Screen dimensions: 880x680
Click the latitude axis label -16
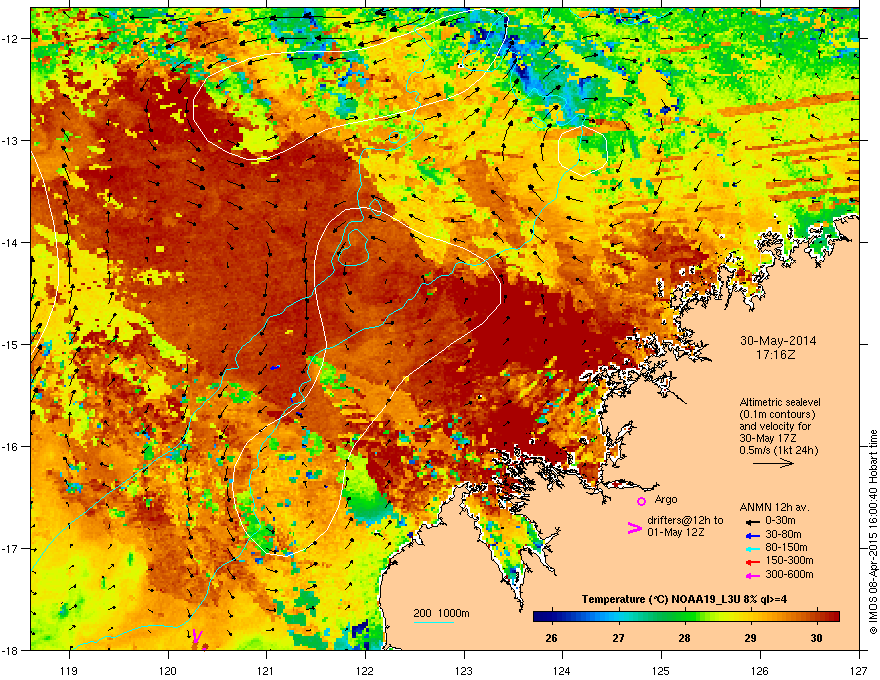coord(11,447)
